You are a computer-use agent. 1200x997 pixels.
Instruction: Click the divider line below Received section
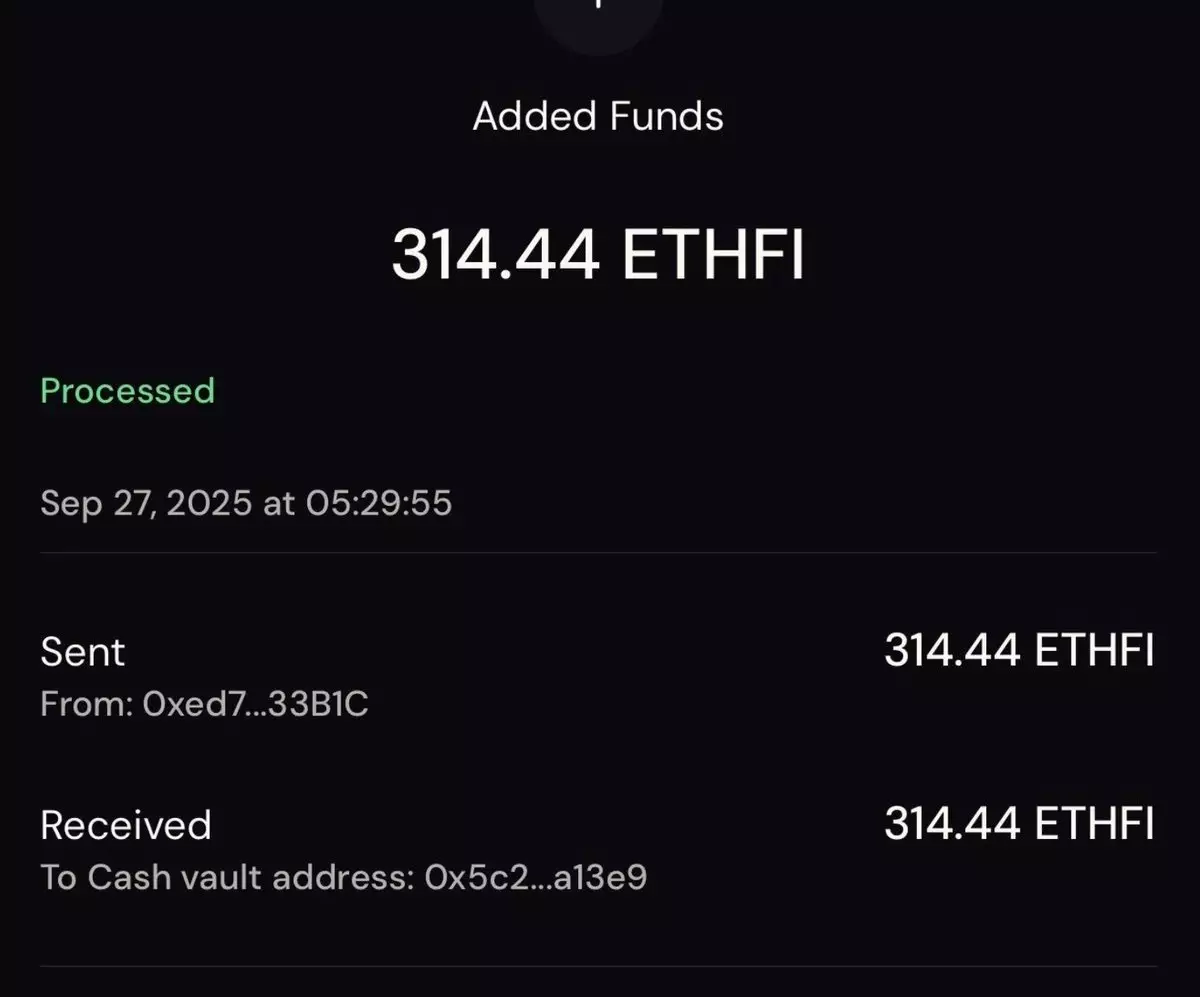(598, 966)
